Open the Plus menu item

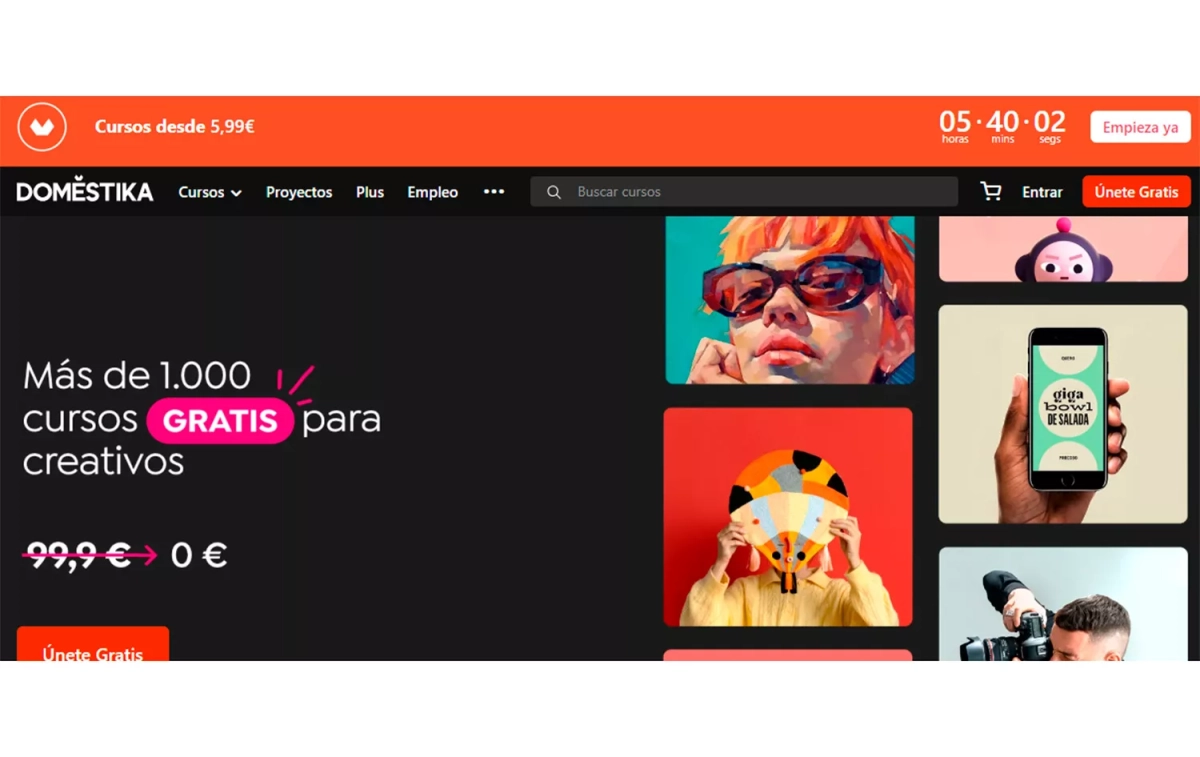370,192
